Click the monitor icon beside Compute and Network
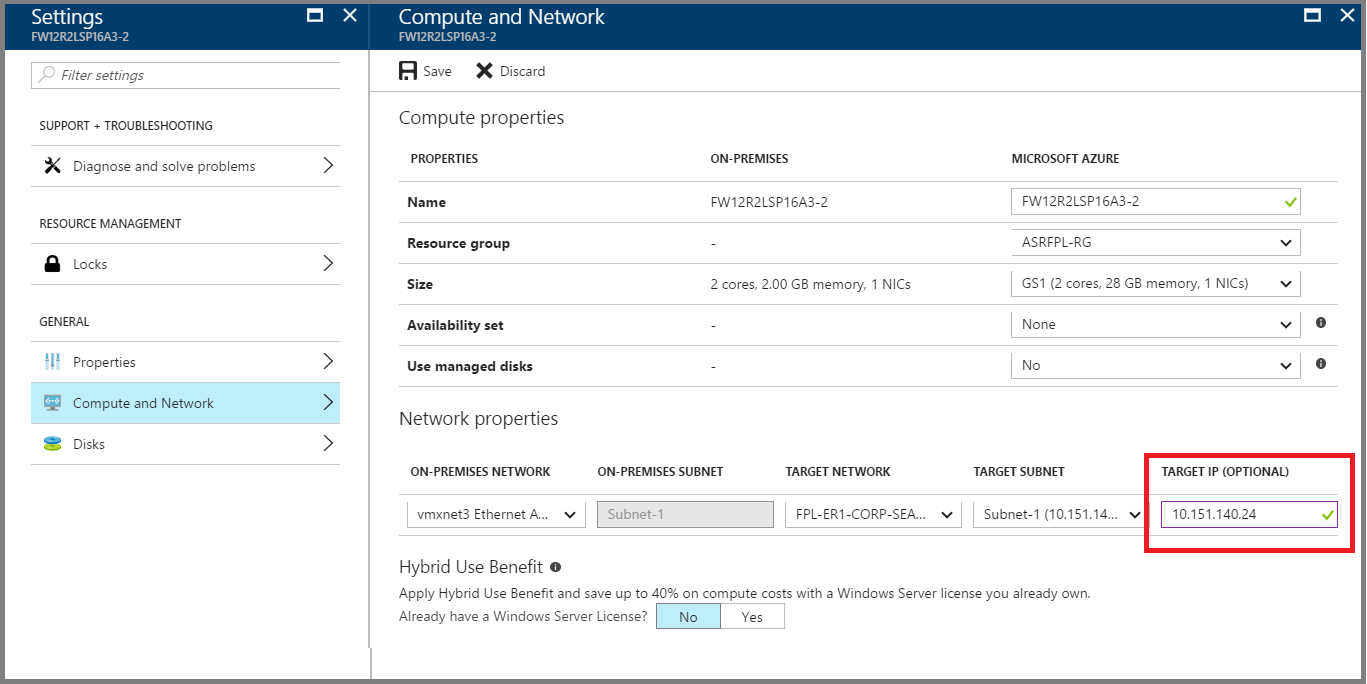1367x684 pixels. pos(52,402)
